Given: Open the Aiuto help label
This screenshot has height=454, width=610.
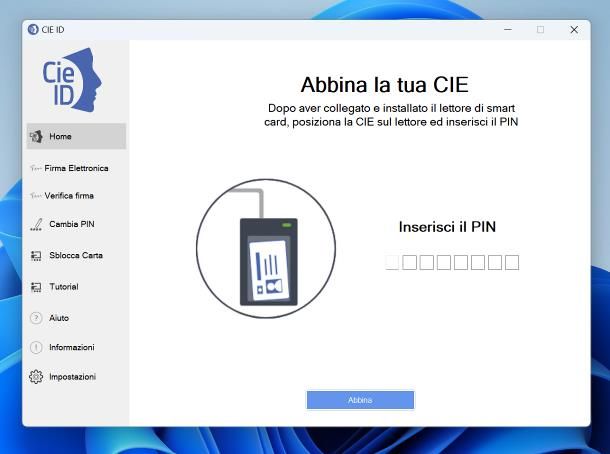Looking at the screenshot, I should [x=59, y=318].
